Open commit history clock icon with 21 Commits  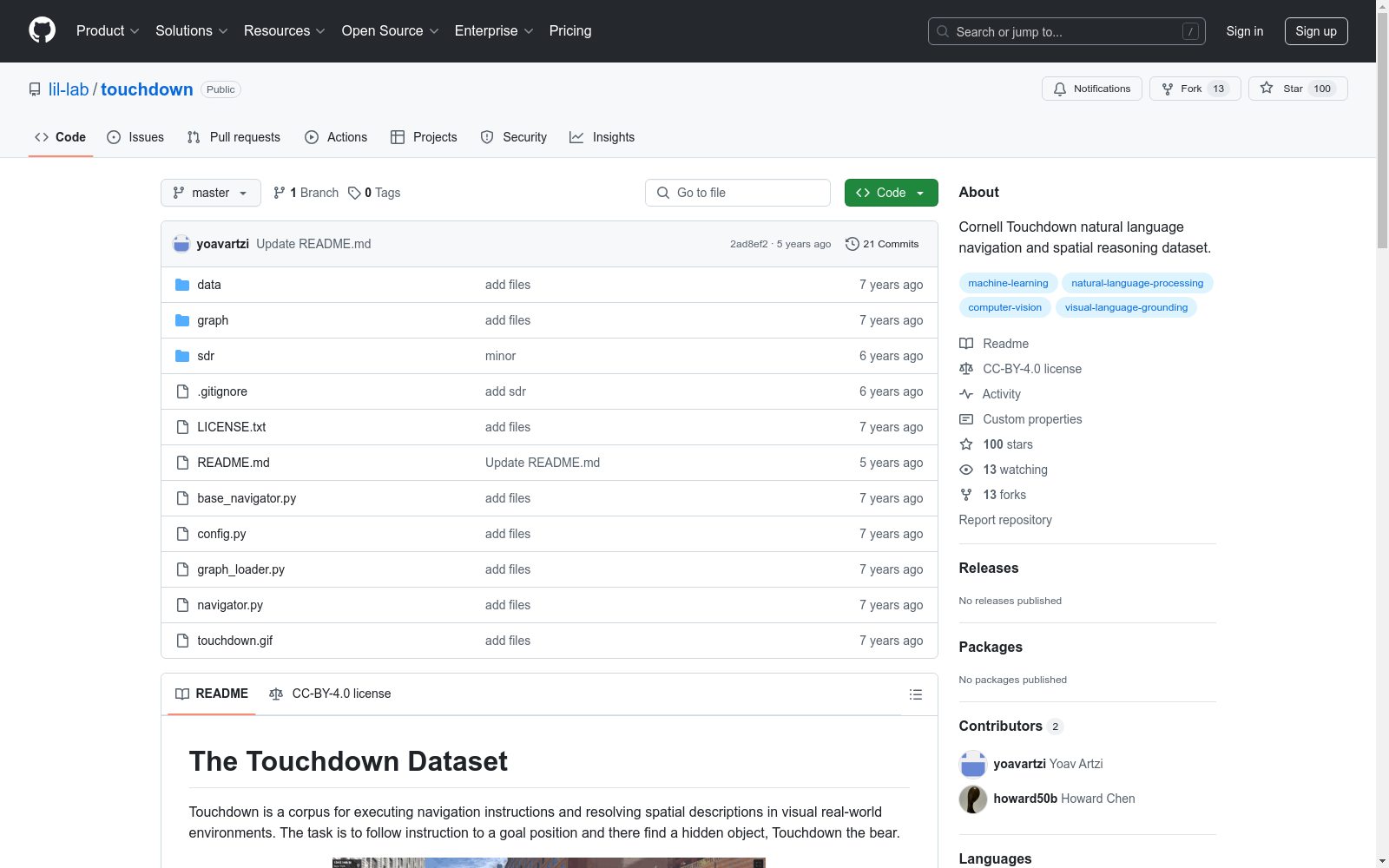[x=852, y=244]
